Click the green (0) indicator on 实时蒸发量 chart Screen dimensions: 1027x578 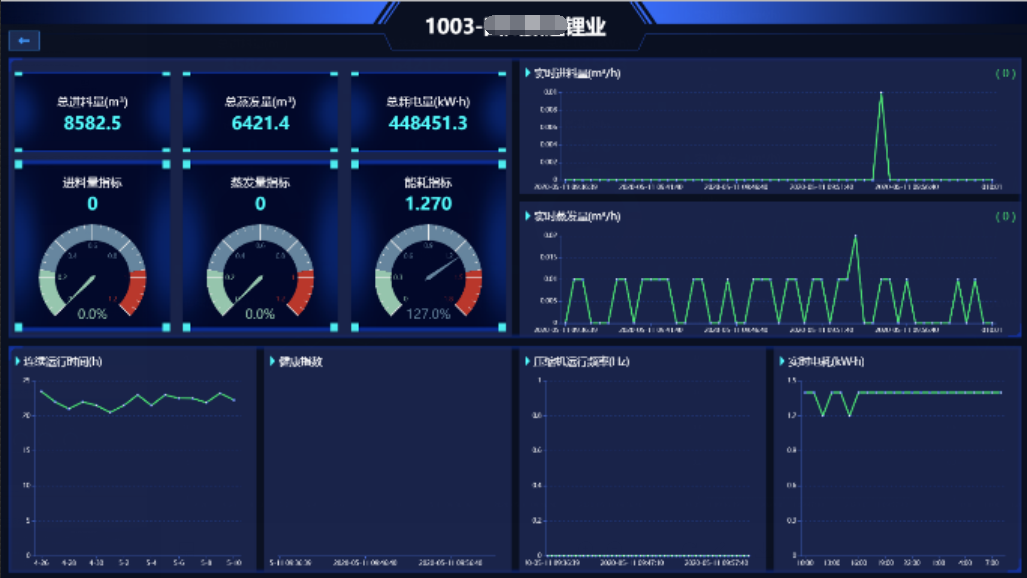1004,216
